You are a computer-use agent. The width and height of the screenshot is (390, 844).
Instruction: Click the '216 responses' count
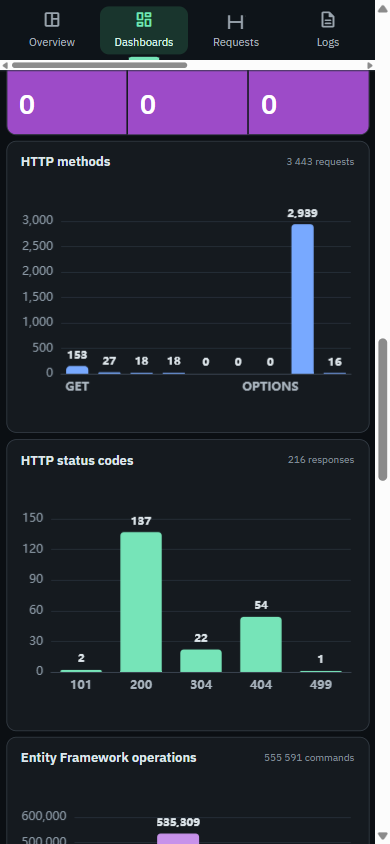point(321,460)
